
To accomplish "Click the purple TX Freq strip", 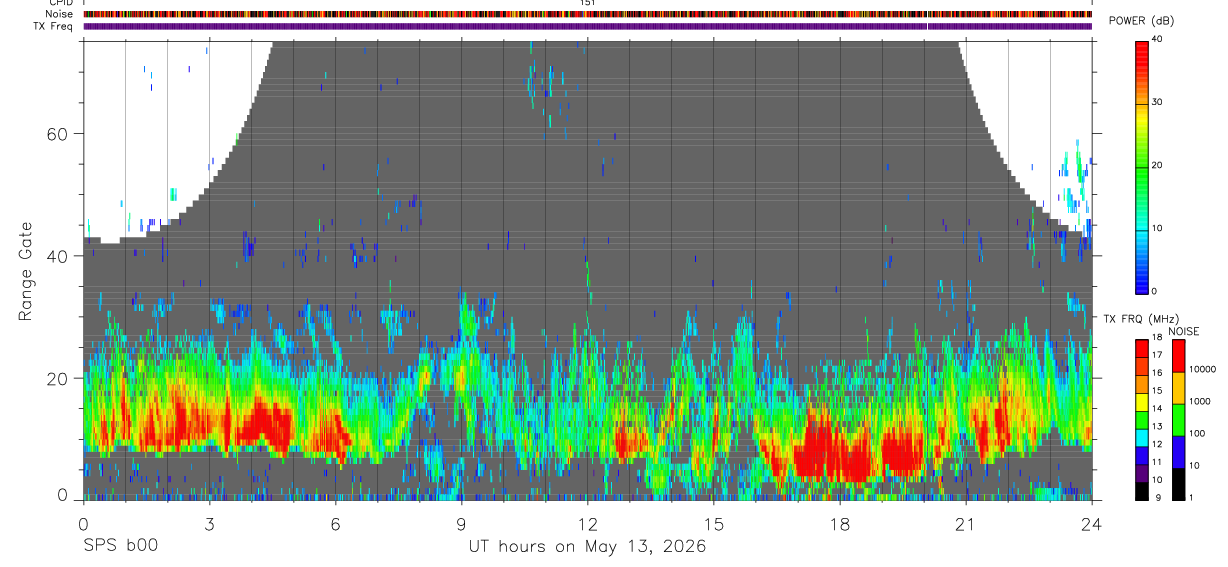I will [x=588, y=26].
